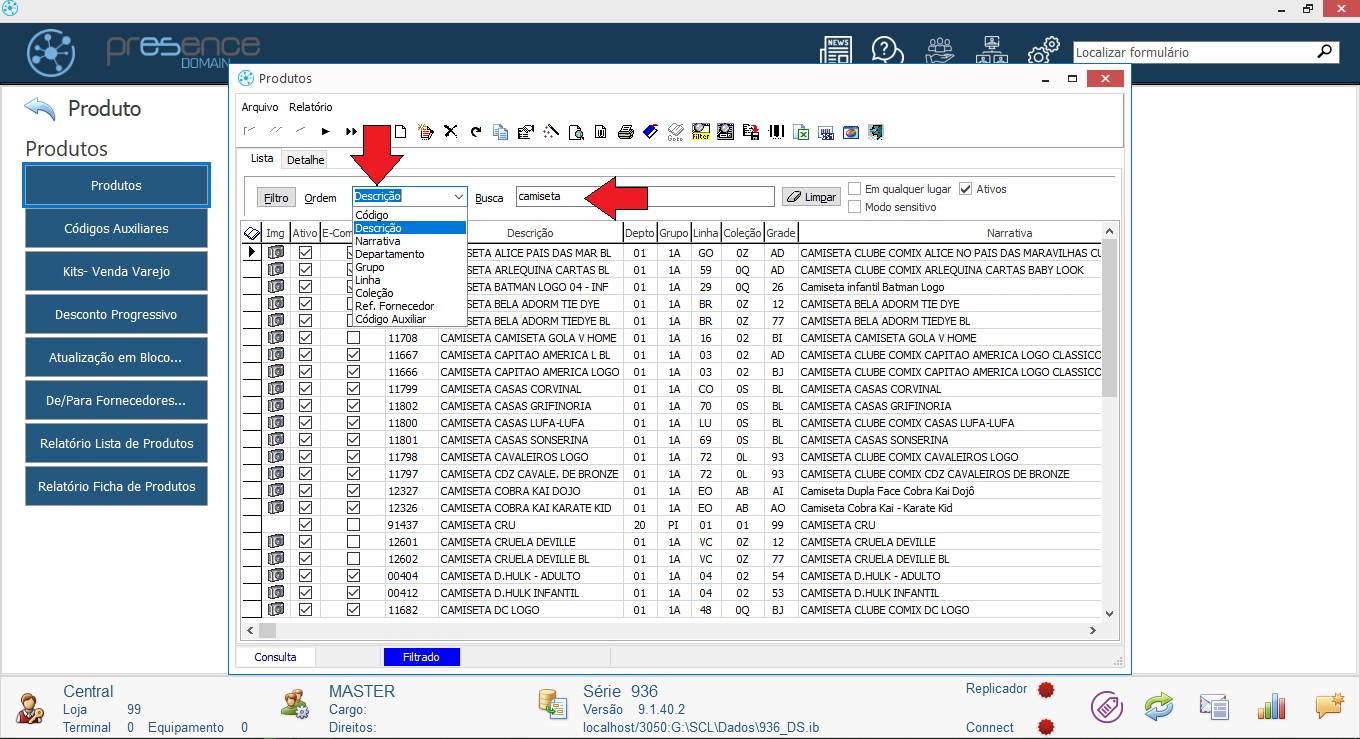1360x739 pixels.
Task: Switch to the Detalhe tab
Action: [305, 160]
